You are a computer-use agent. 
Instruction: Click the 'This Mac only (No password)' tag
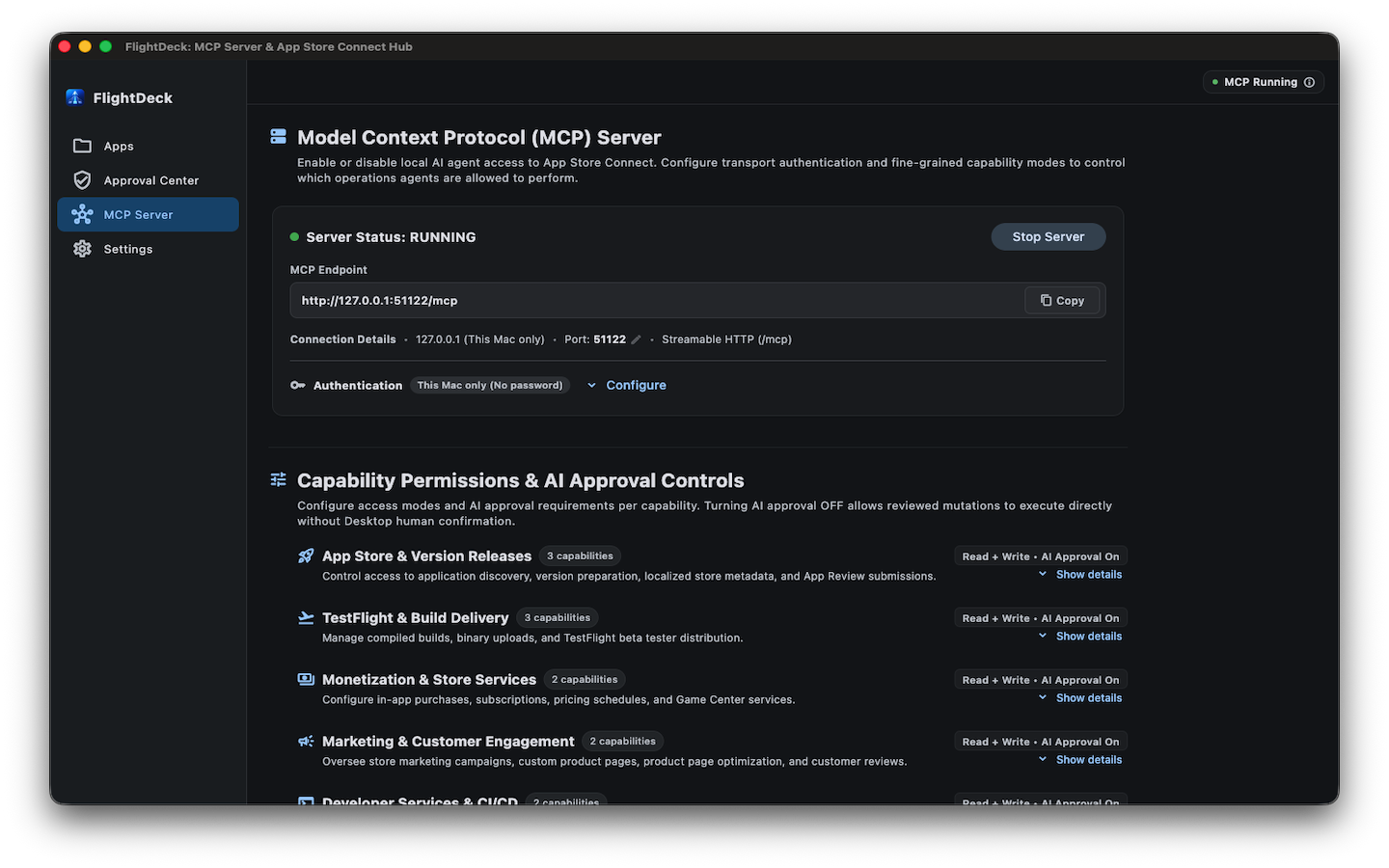490,385
